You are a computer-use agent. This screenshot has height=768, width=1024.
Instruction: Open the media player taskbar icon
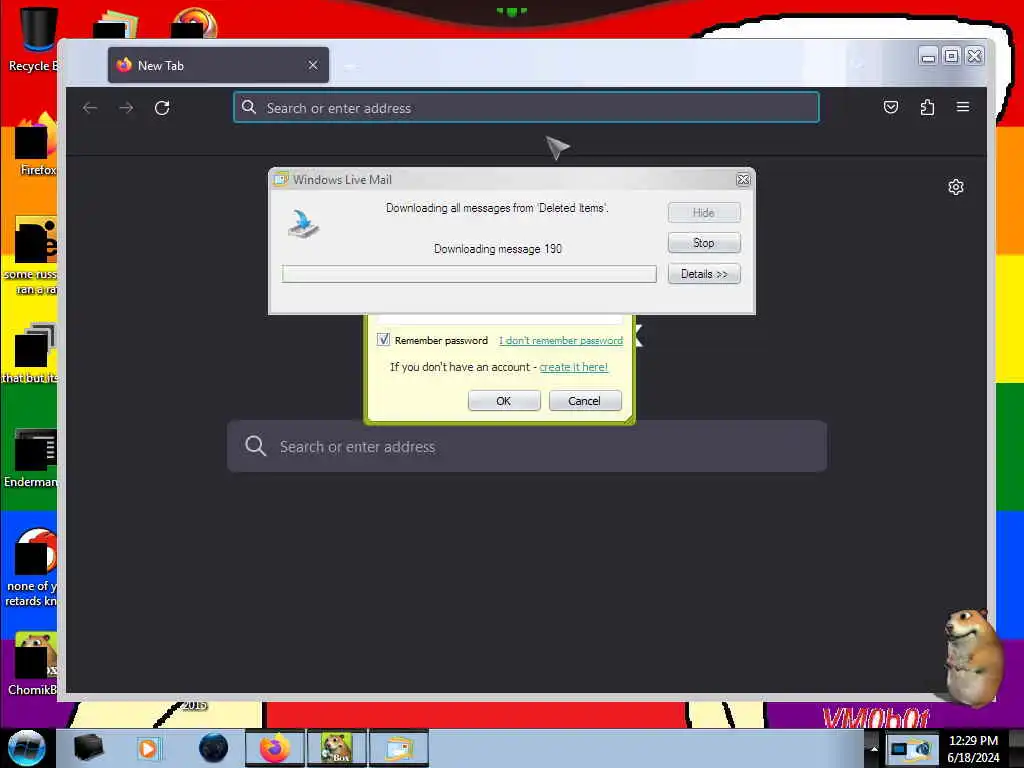[148, 748]
